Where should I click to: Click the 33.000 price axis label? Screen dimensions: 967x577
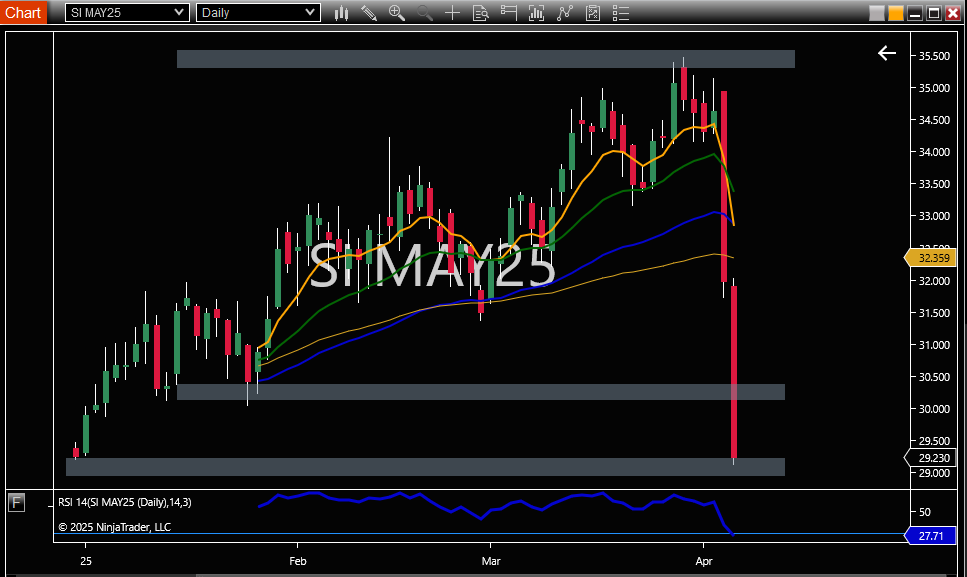pyautogui.click(x=934, y=216)
